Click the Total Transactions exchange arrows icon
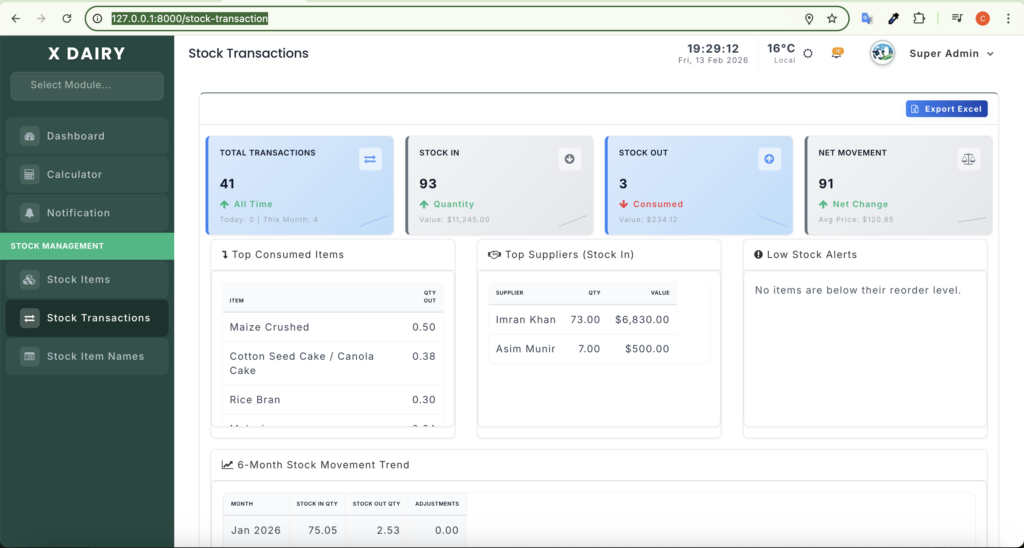 click(x=370, y=159)
